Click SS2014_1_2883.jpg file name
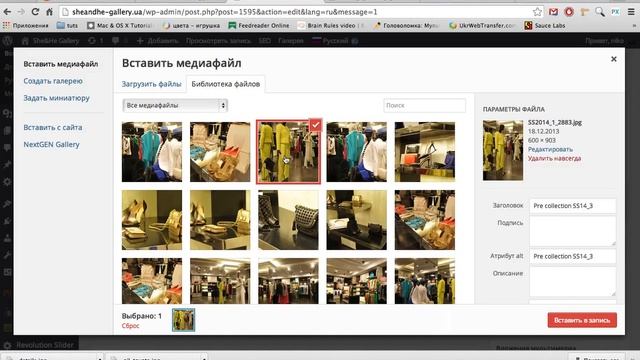 pos(555,122)
